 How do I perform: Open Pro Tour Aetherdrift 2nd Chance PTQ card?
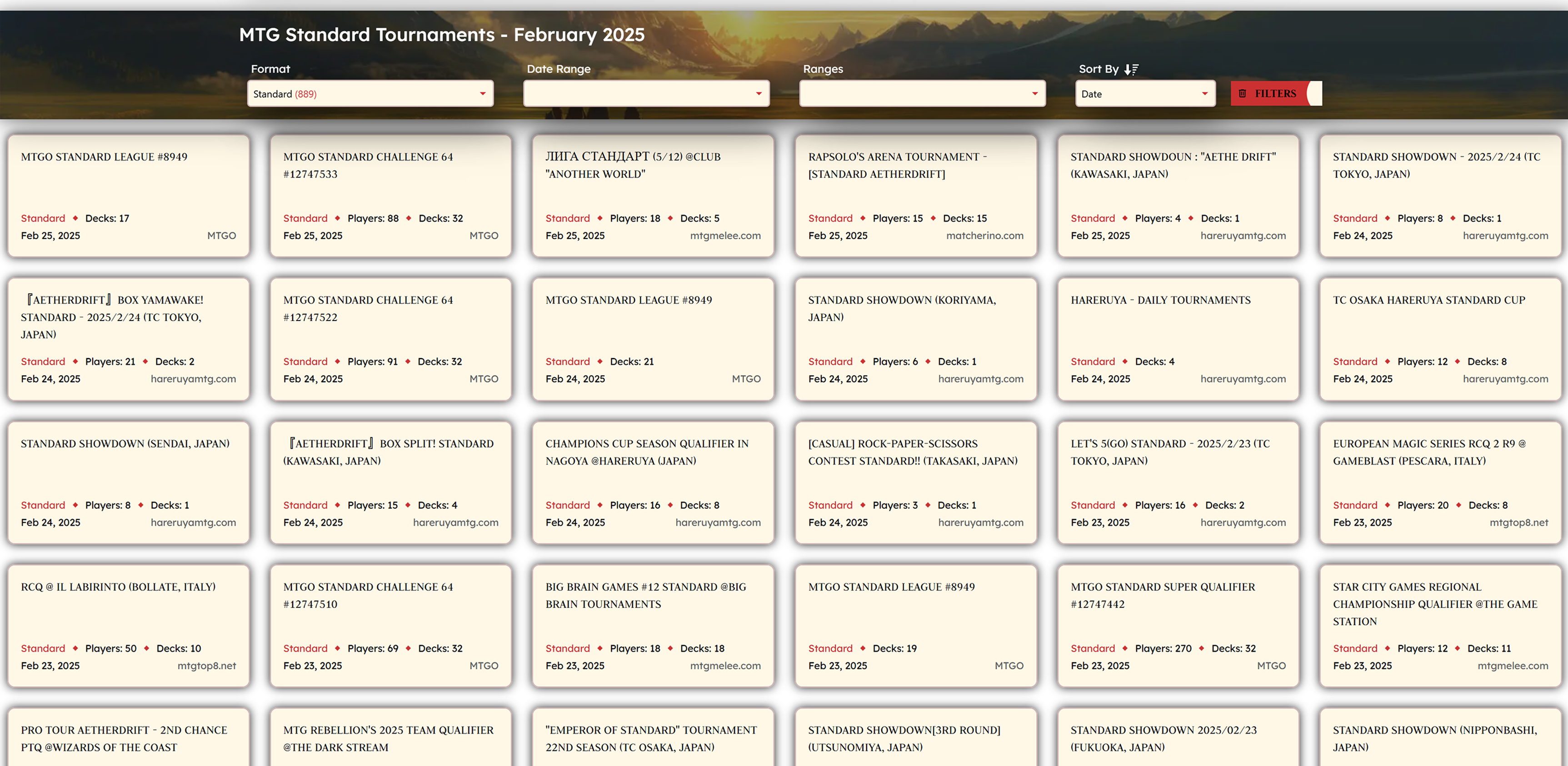pos(129,737)
